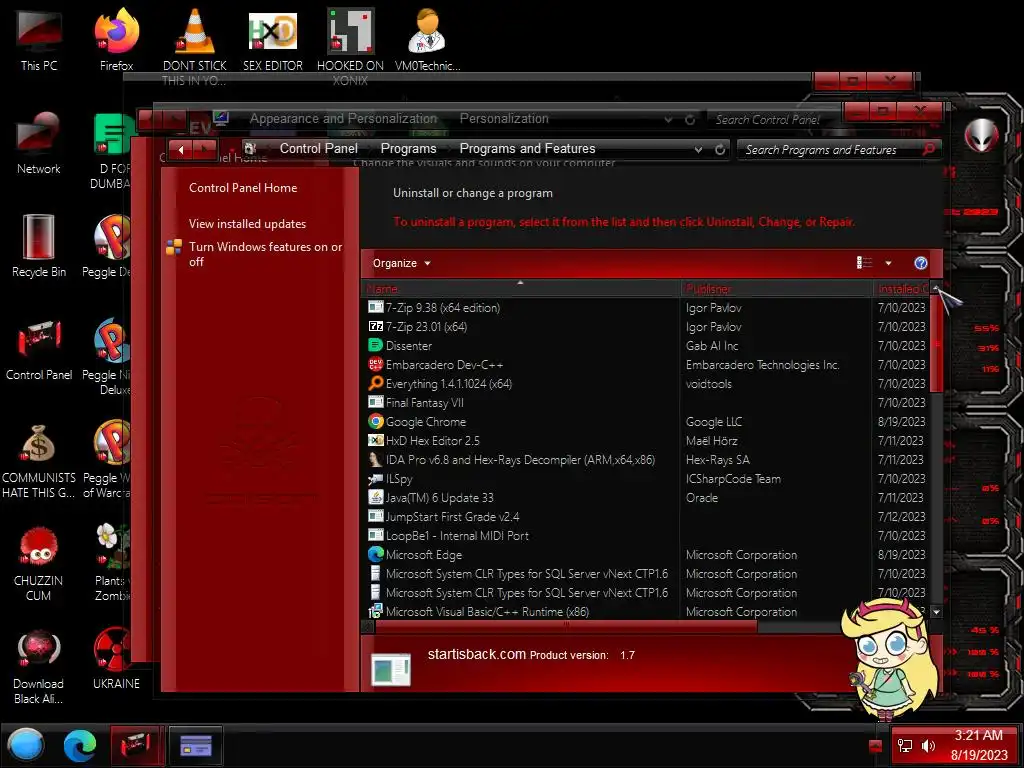Click Personalization breadcrumb in back window
Viewport: 1024px width, 768px height.
[x=504, y=119]
